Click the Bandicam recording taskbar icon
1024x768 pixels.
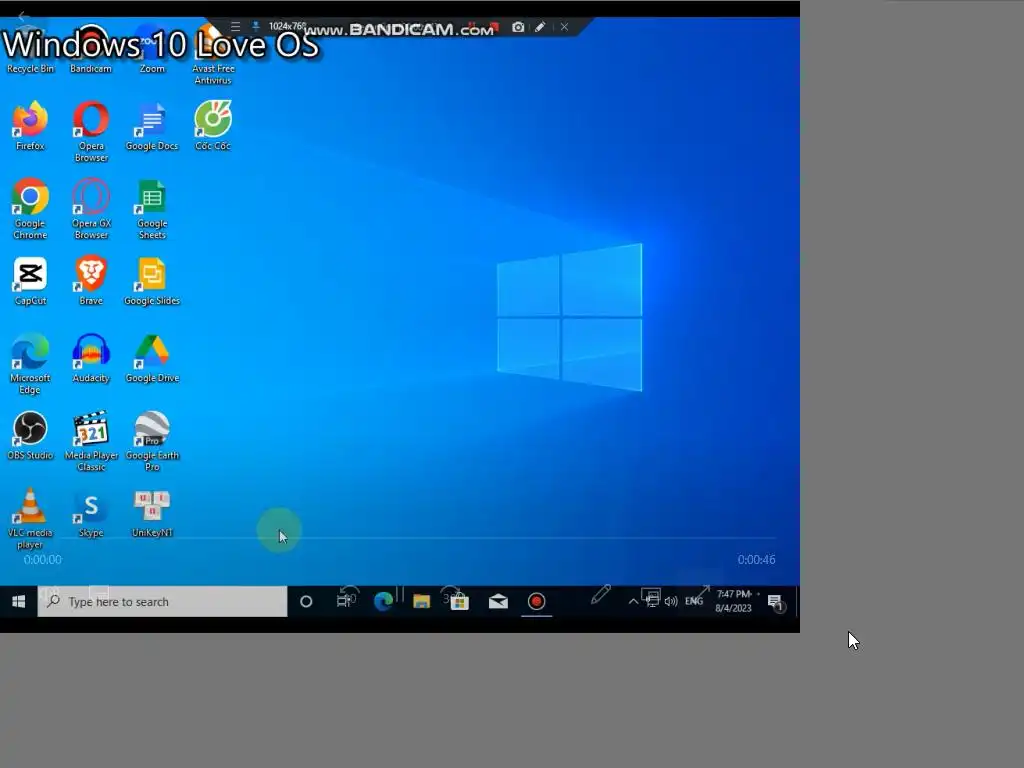[x=536, y=601]
